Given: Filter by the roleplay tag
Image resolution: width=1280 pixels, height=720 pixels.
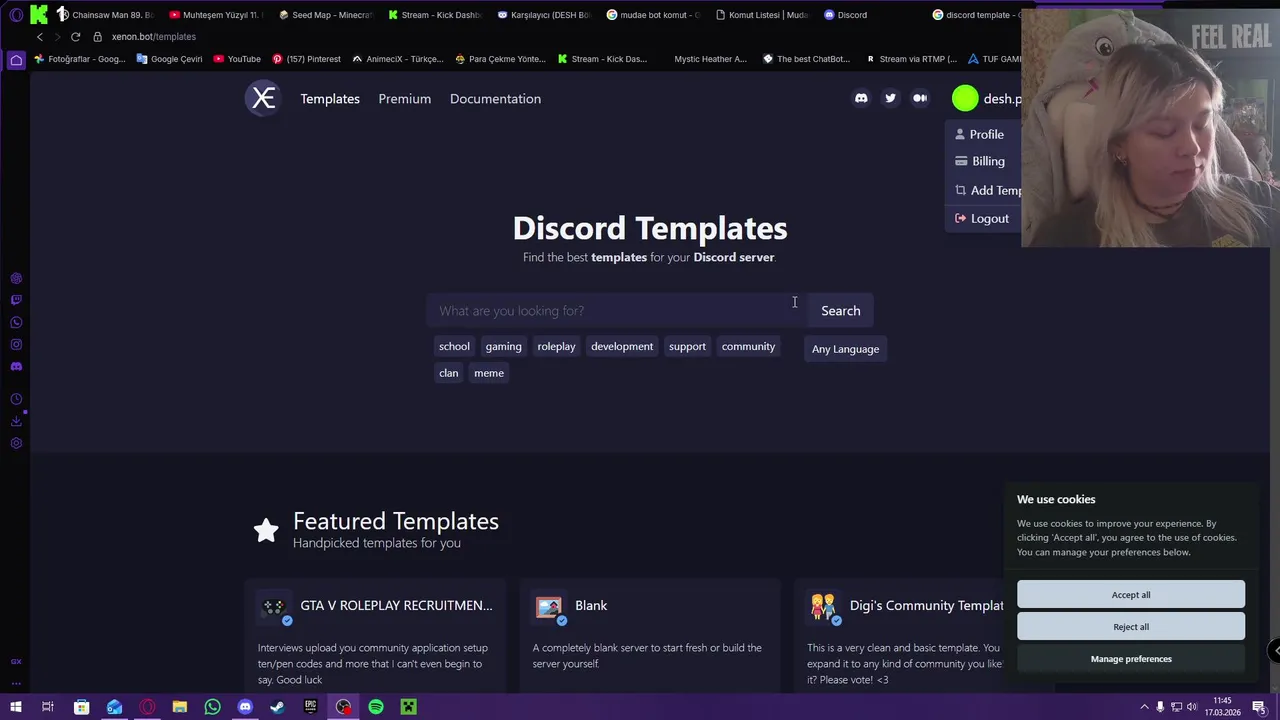Looking at the screenshot, I should (x=556, y=346).
